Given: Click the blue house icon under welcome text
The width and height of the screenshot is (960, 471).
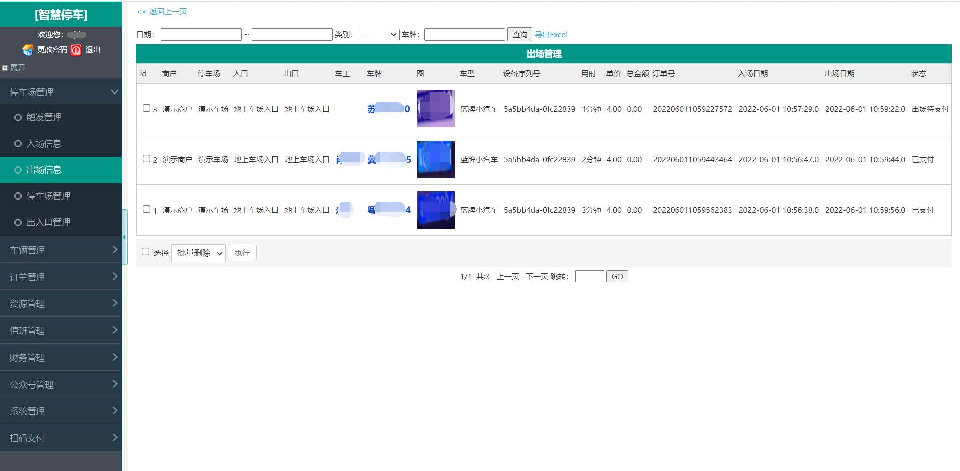Looking at the screenshot, I should (x=27, y=50).
